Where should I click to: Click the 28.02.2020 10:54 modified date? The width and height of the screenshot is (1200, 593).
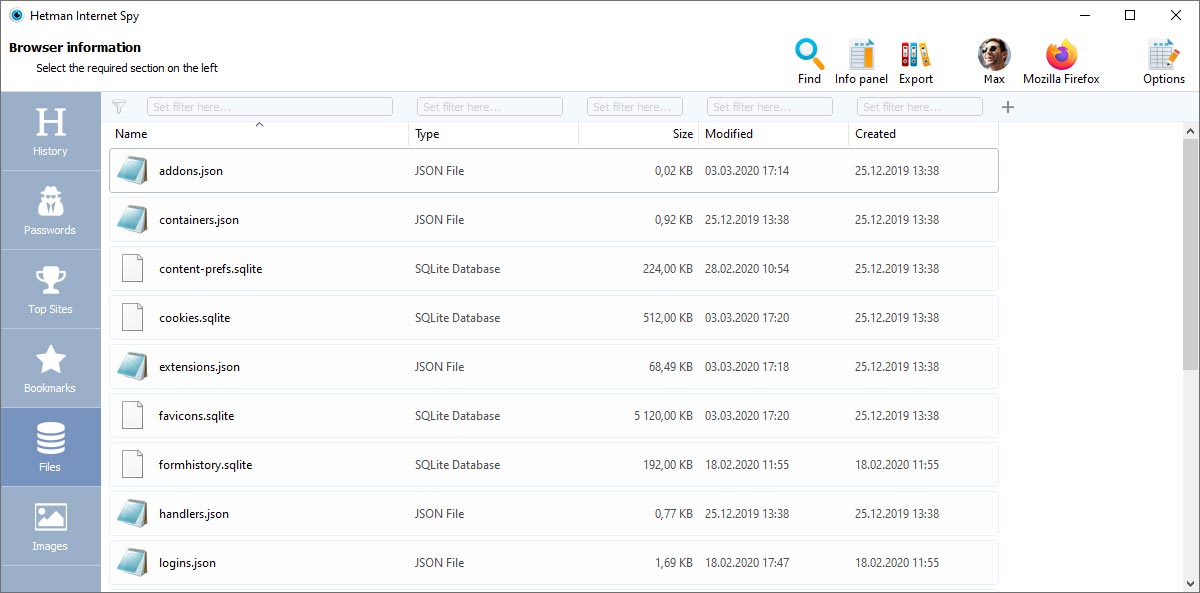747,269
